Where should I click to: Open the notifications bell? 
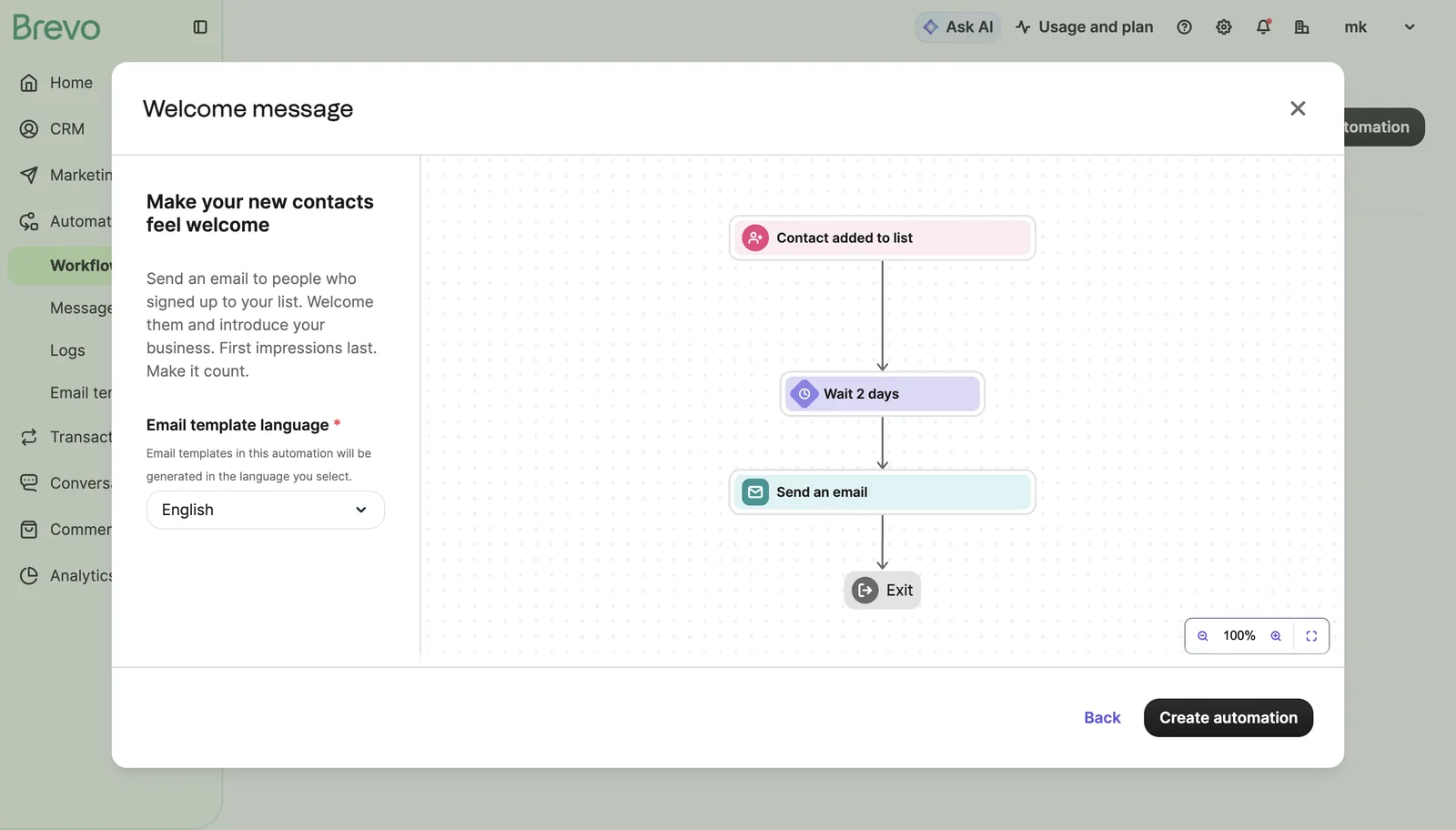(x=1263, y=27)
